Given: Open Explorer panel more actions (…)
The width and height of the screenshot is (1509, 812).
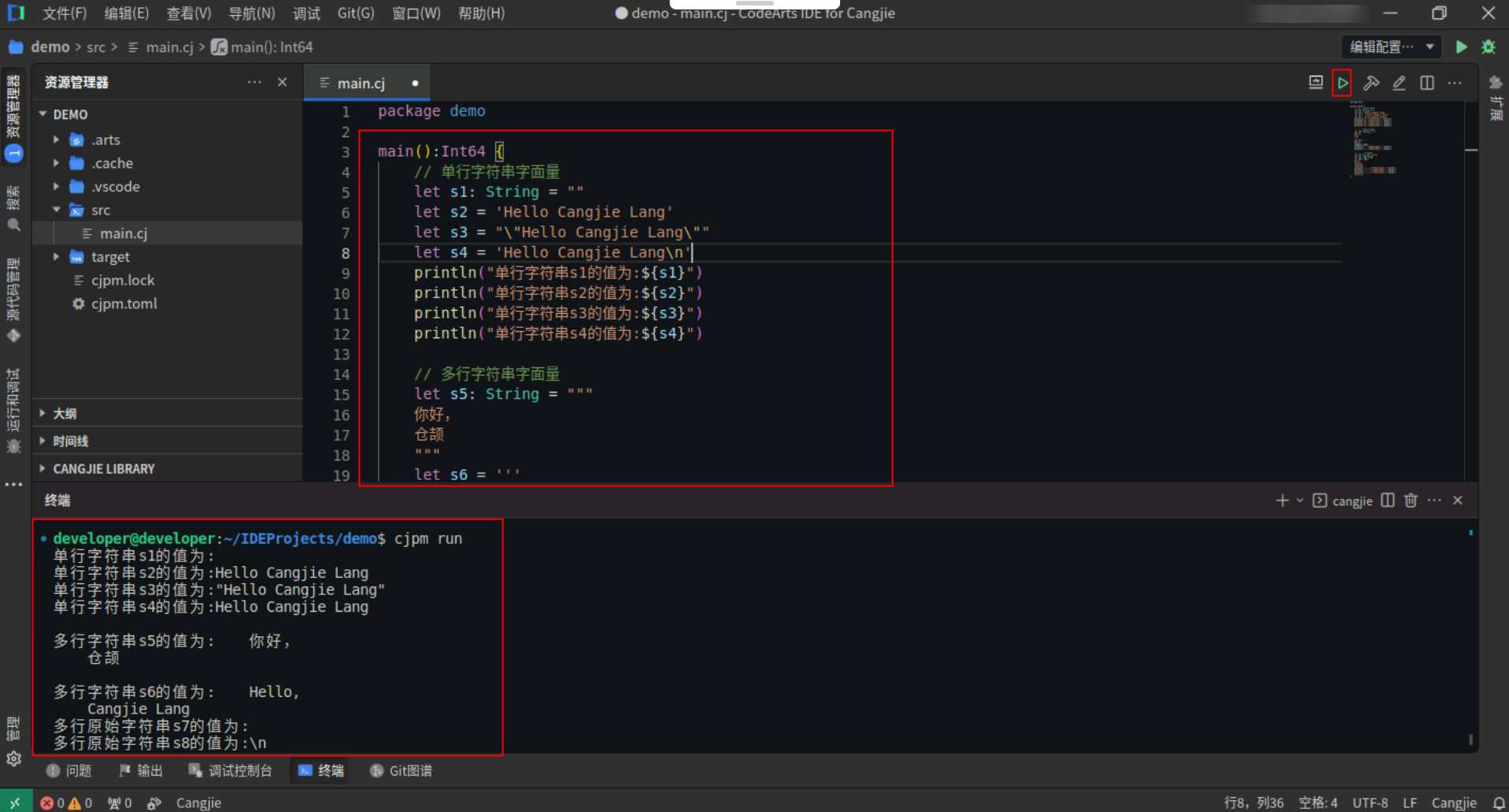Looking at the screenshot, I should coord(254,82).
